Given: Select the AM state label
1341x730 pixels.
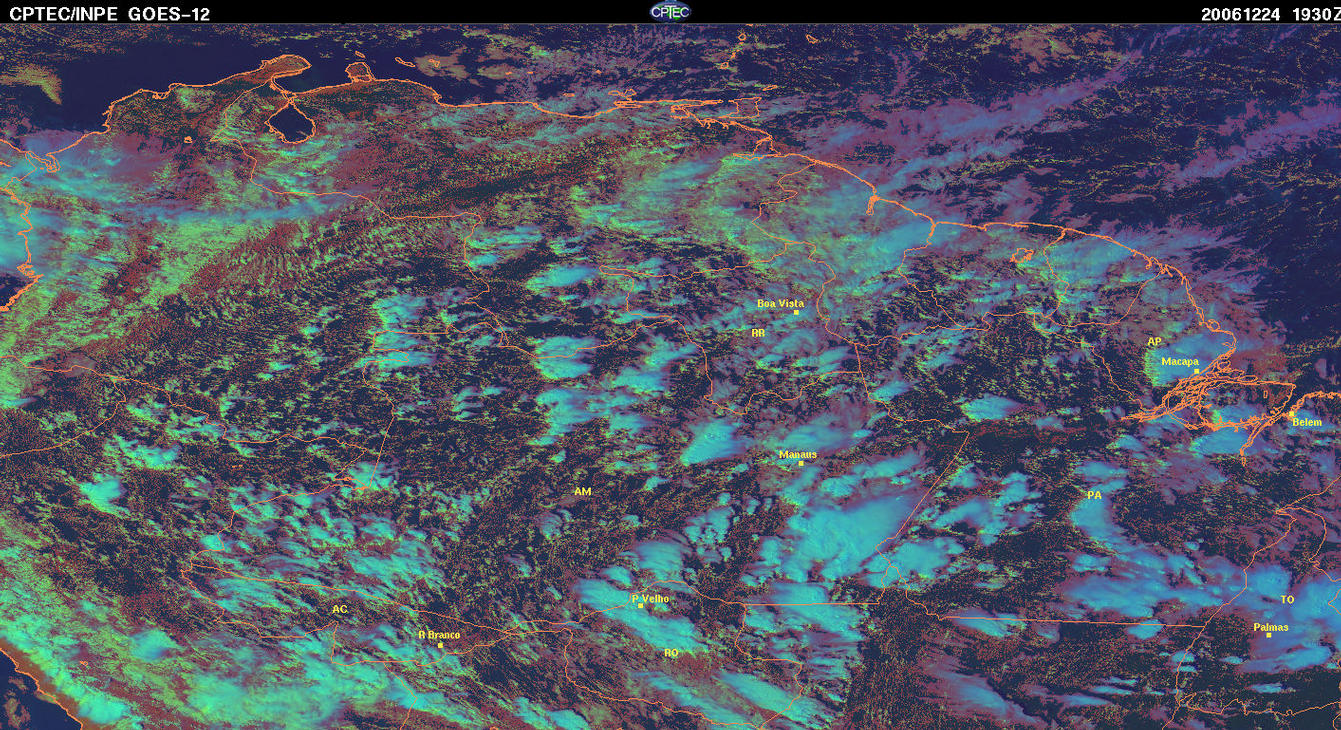Looking at the screenshot, I should (583, 492).
